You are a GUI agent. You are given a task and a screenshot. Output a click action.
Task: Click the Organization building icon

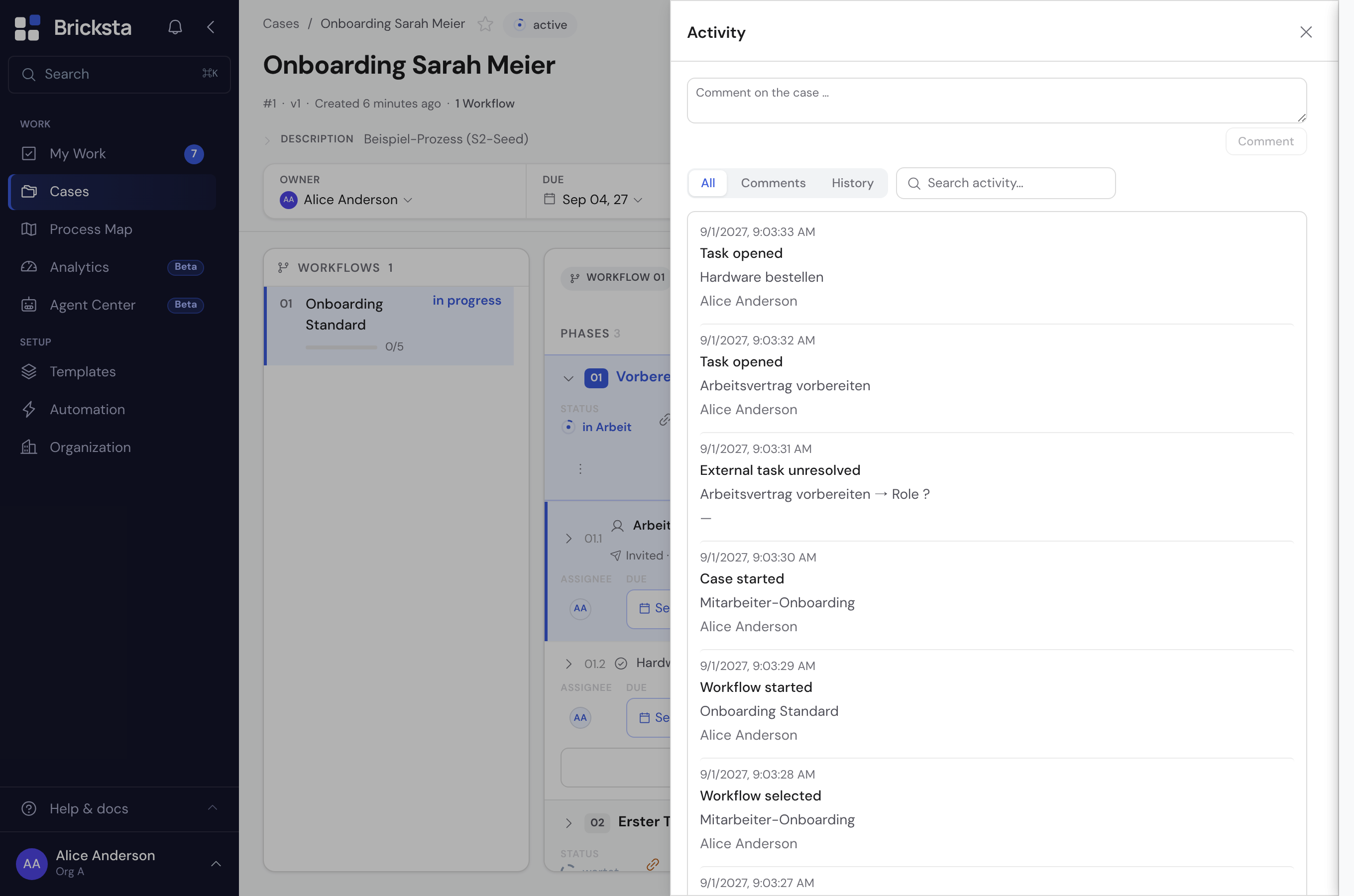(x=28, y=447)
